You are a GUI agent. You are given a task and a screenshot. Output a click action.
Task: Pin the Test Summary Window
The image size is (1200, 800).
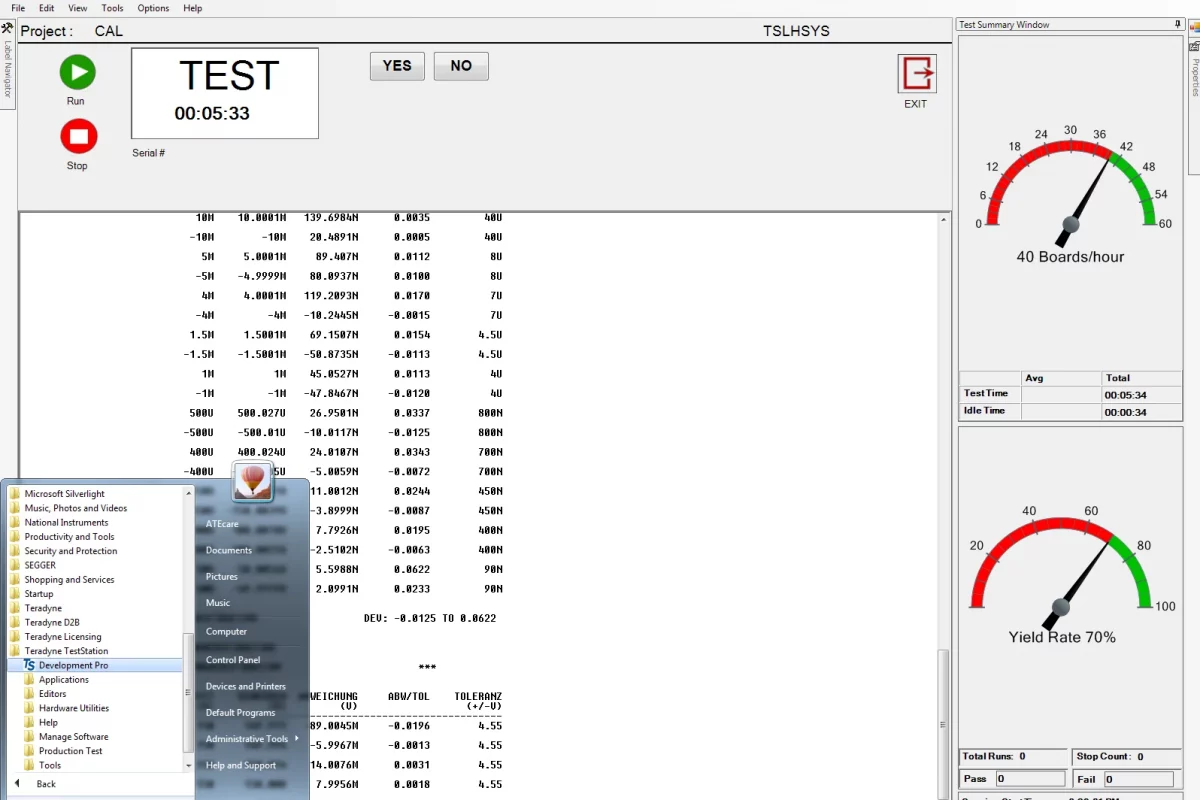[1177, 24]
